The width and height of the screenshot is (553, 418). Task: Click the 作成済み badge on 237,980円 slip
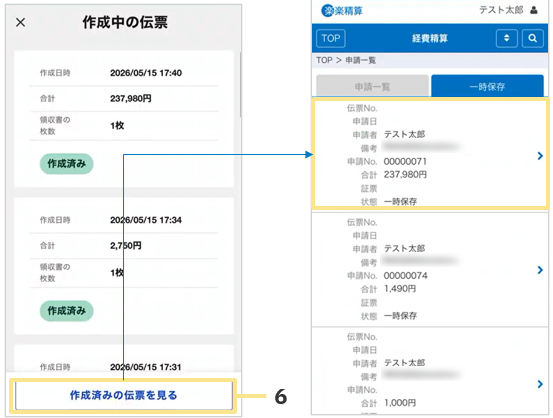[x=66, y=164]
